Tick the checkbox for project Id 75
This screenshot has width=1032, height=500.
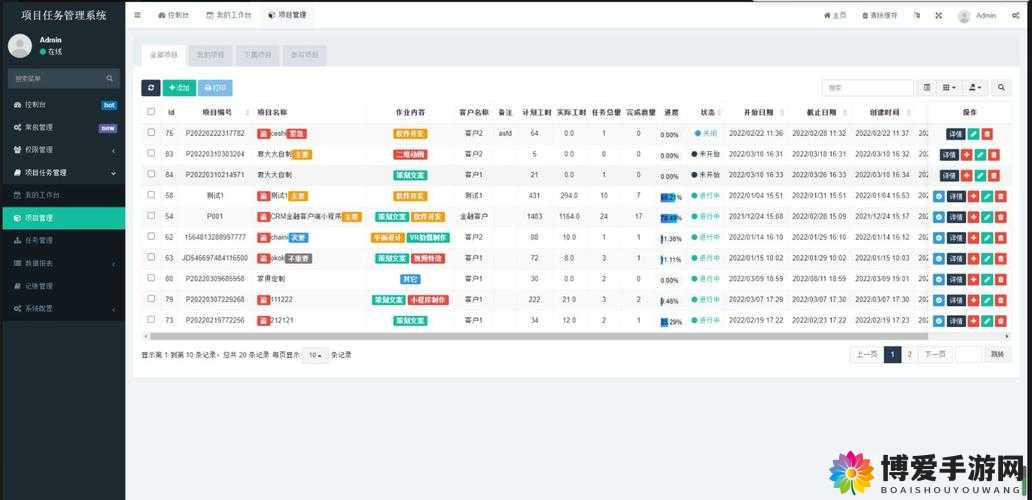pyautogui.click(x=151, y=132)
